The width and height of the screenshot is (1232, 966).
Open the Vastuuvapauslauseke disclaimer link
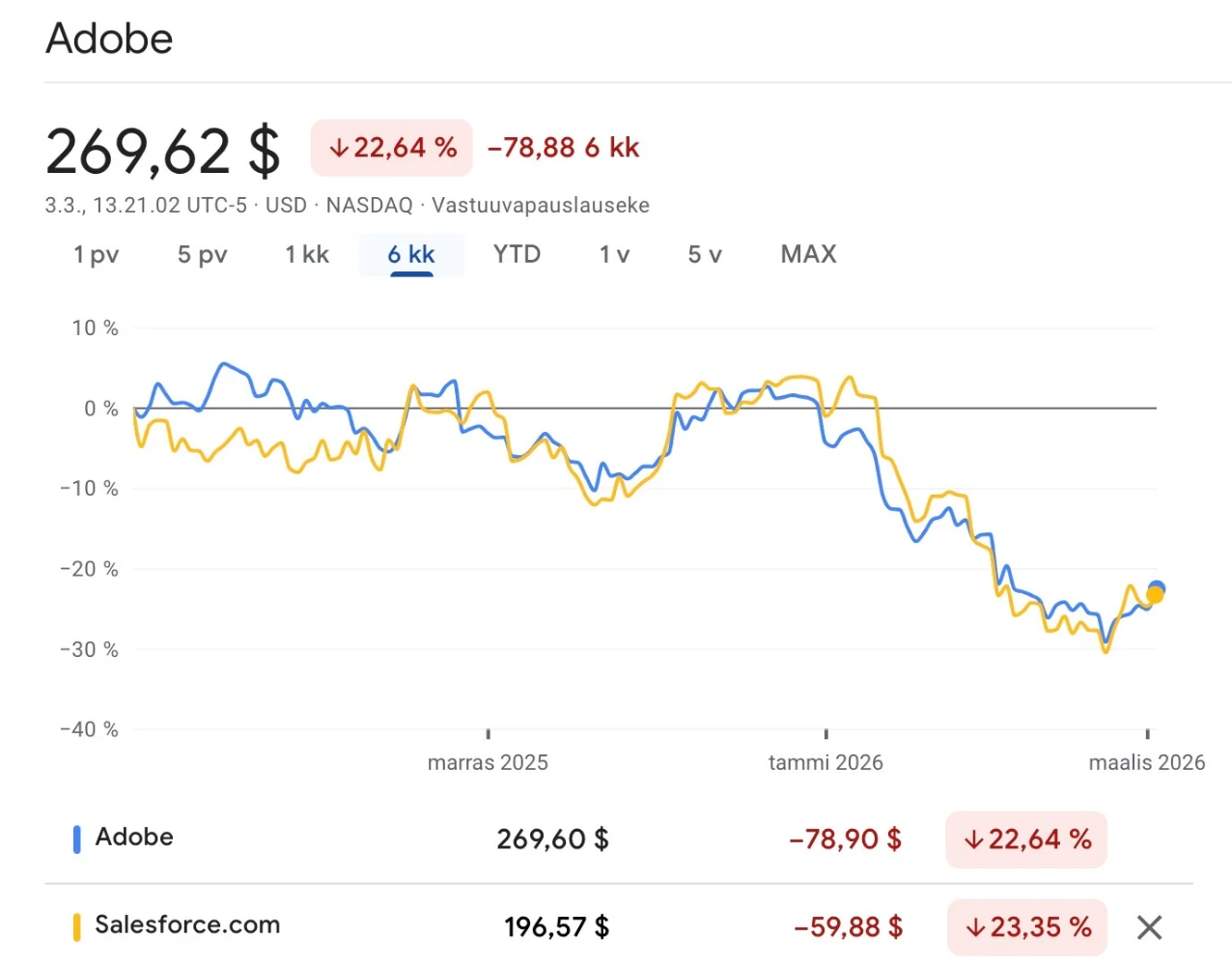(540, 206)
